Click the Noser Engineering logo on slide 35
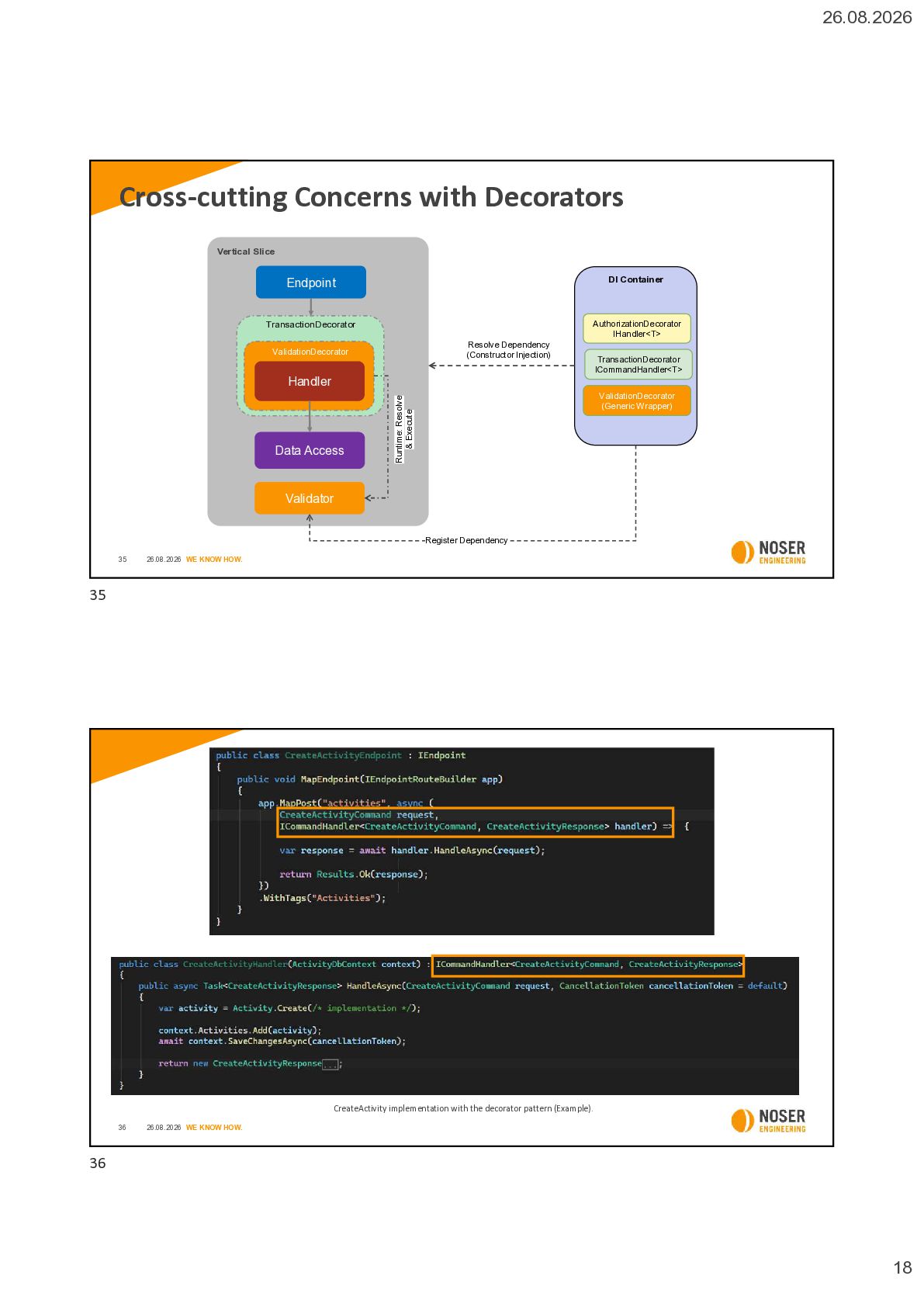 tap(768, 552)
